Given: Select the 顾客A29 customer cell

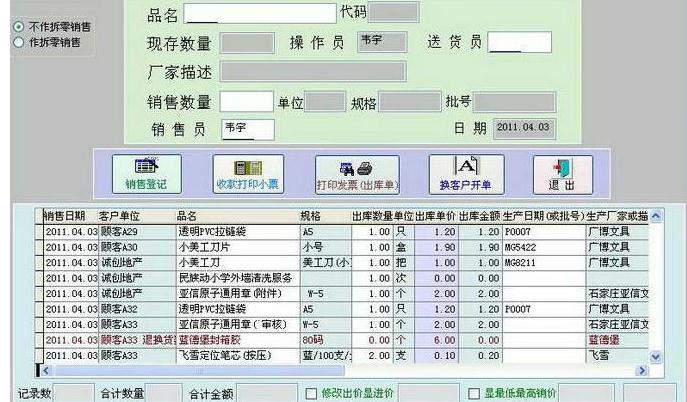Looking at the screenshot, I should click(x=137, y=232).
